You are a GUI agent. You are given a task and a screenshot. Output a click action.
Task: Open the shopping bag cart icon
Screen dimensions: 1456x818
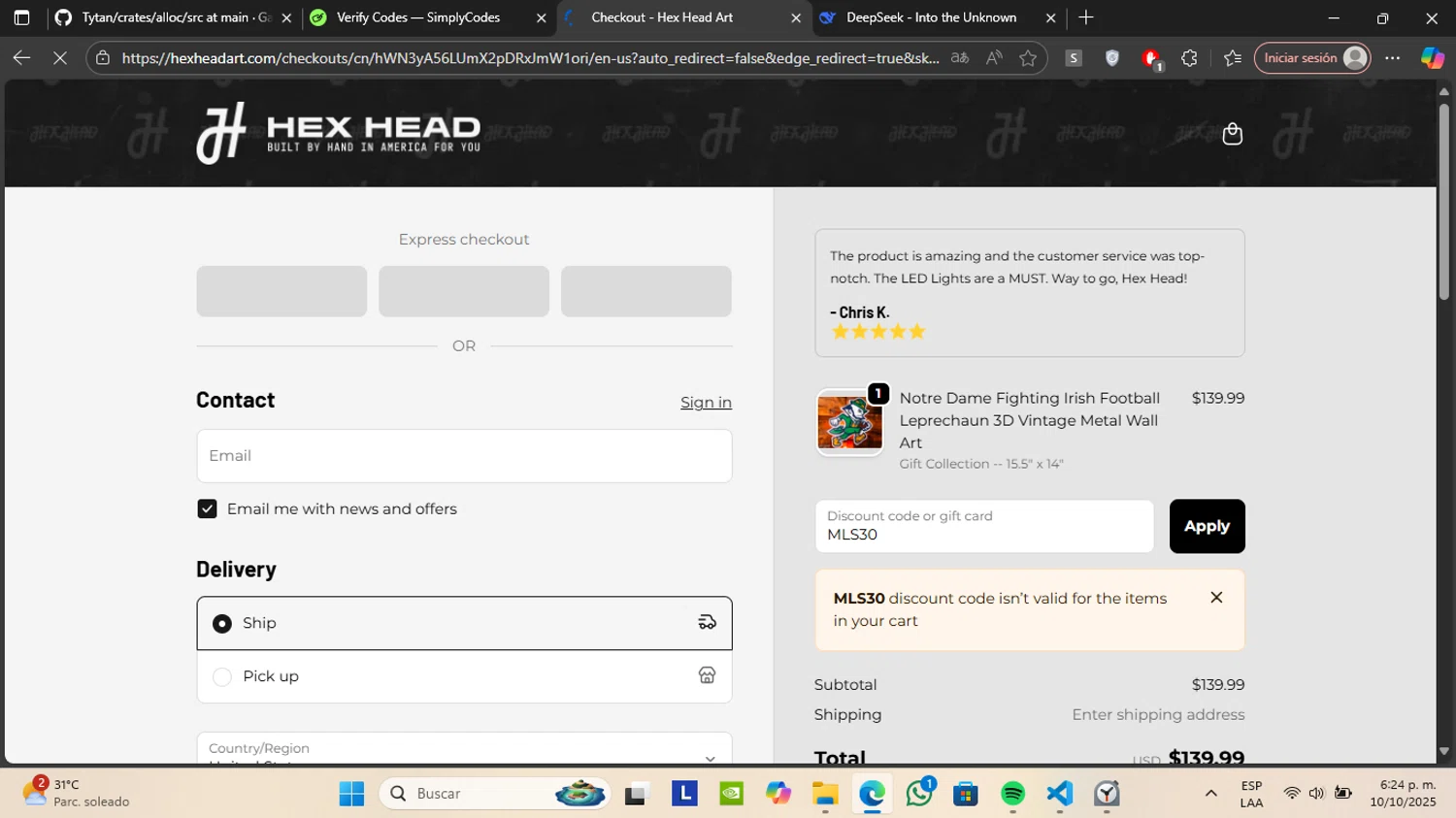(x=1232, y=134)
